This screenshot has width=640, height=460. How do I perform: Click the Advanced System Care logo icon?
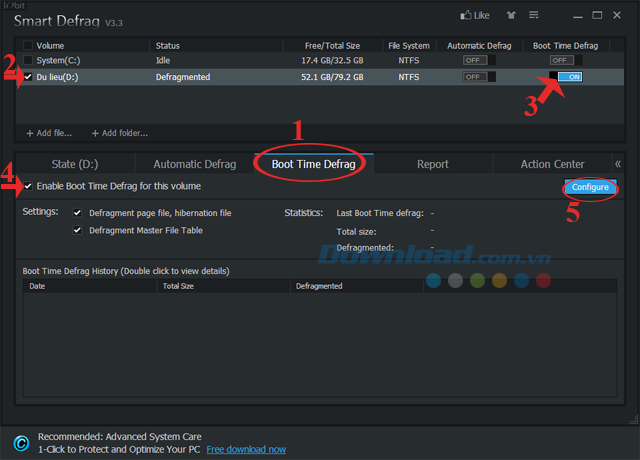21,443
